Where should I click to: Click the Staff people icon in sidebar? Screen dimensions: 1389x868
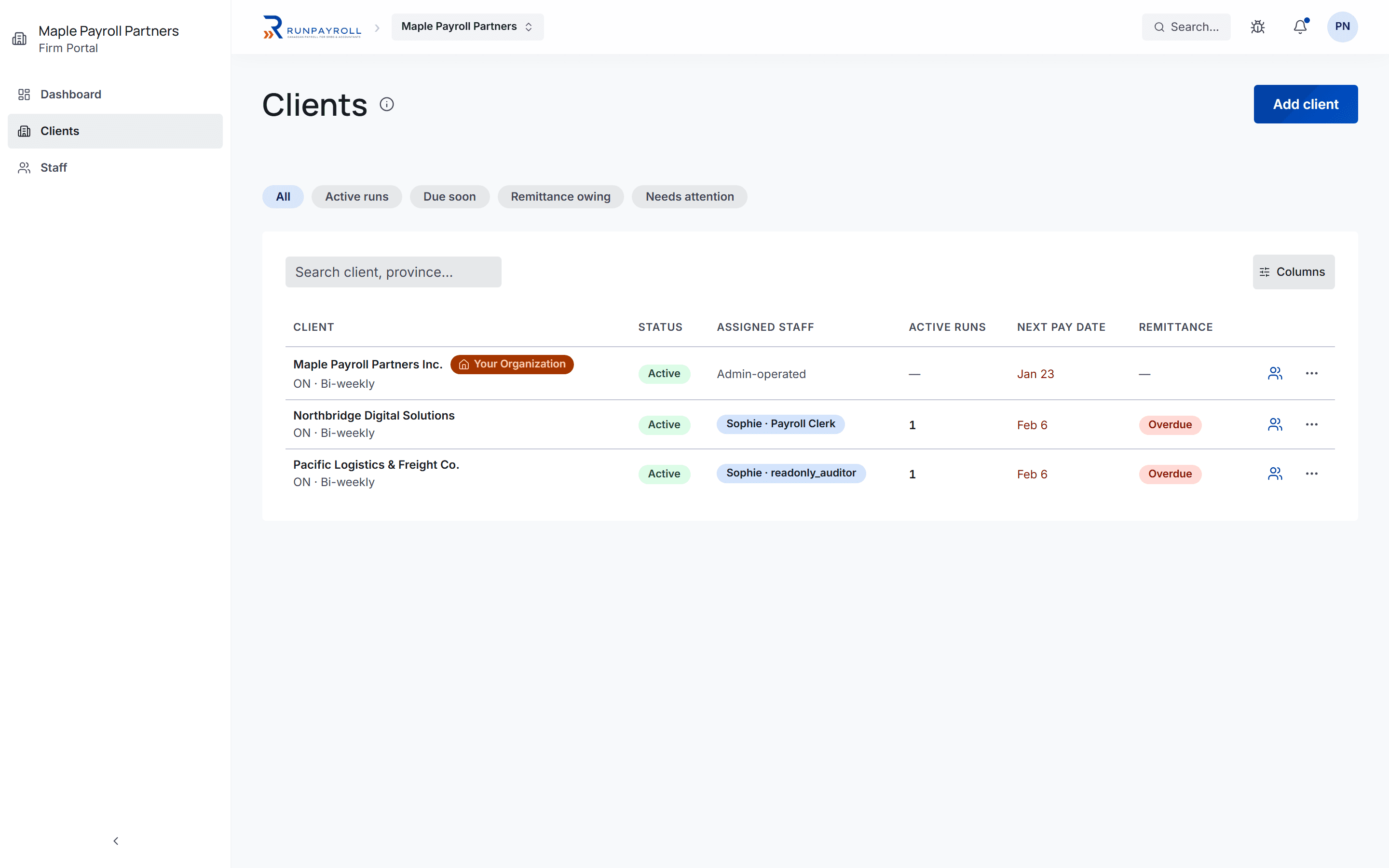pyautogui.click(x=24, y=168)
